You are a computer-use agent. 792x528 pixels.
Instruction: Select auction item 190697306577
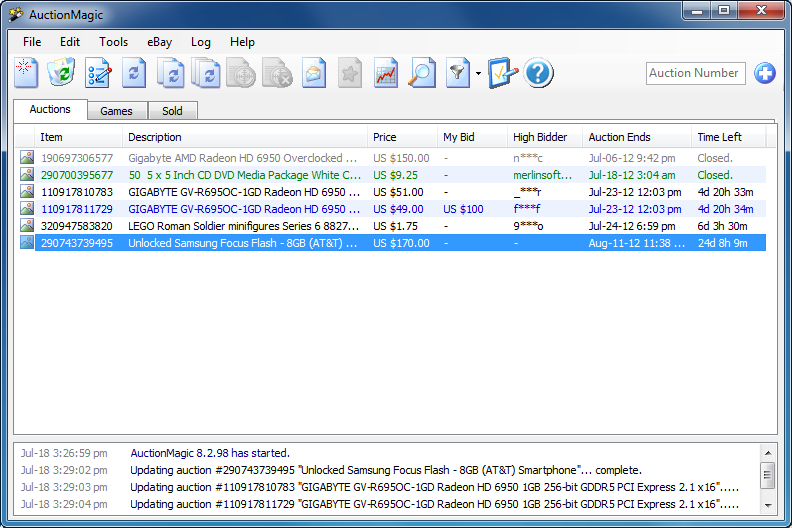[77, 158]
